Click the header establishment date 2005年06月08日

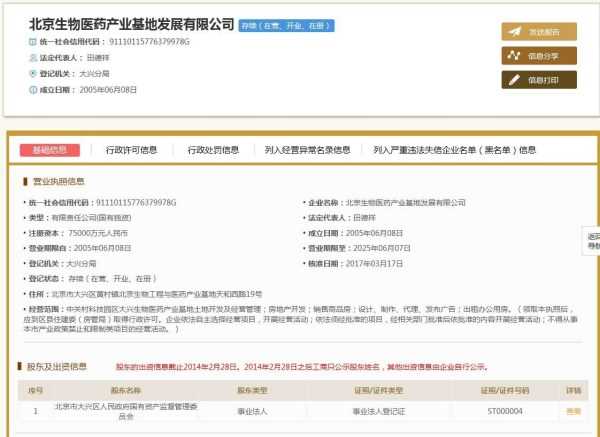pyautogui.click(x=108, y=90)
